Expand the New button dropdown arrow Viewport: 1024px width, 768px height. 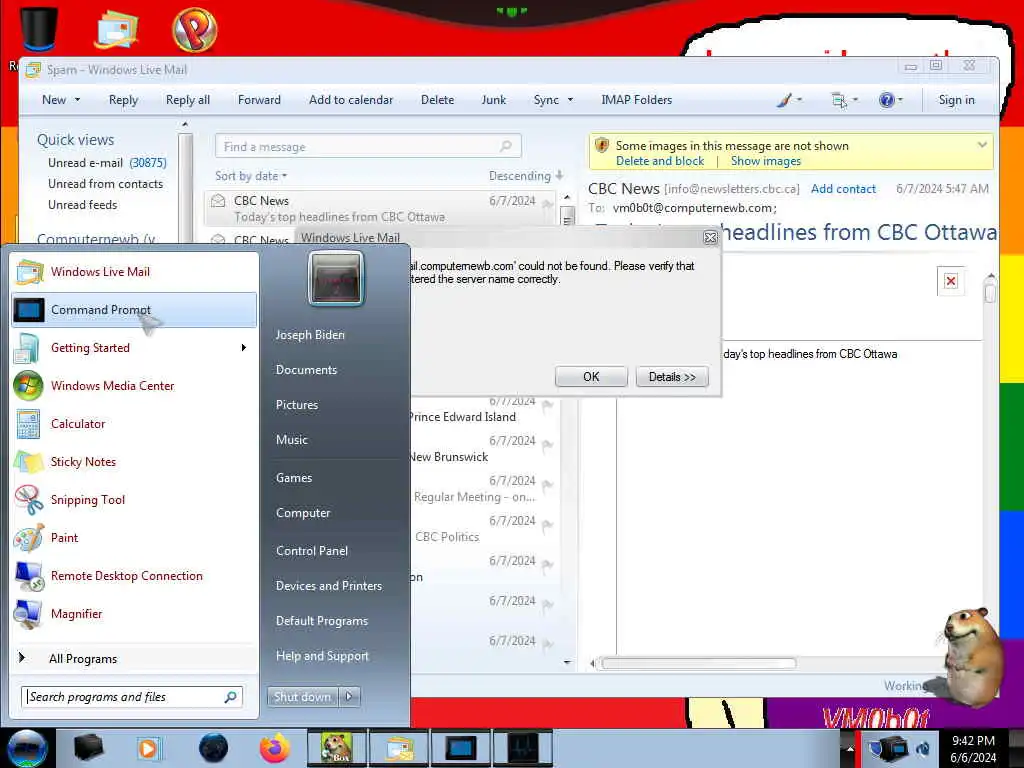[78, 100]
